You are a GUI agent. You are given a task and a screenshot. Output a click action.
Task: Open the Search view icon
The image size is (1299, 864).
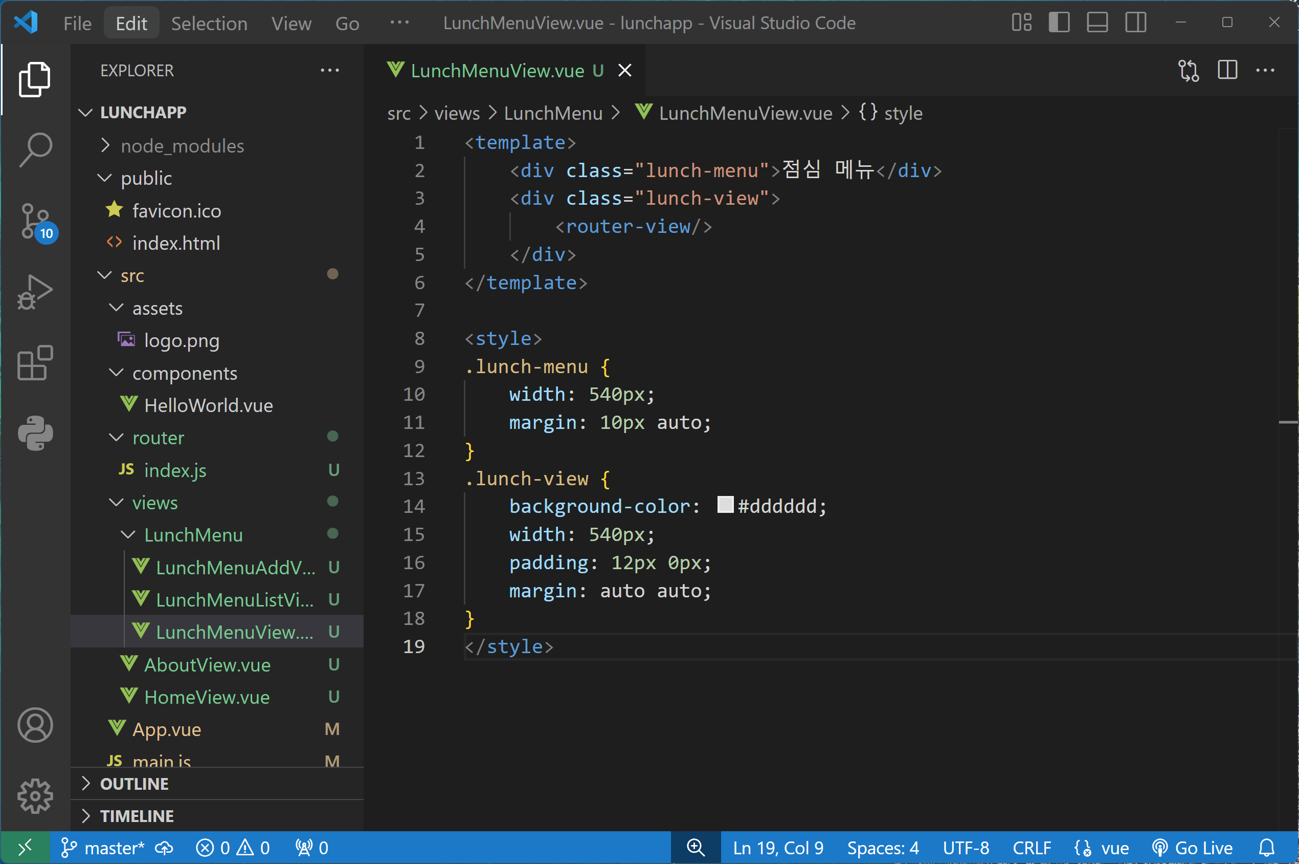coord(35,150)
